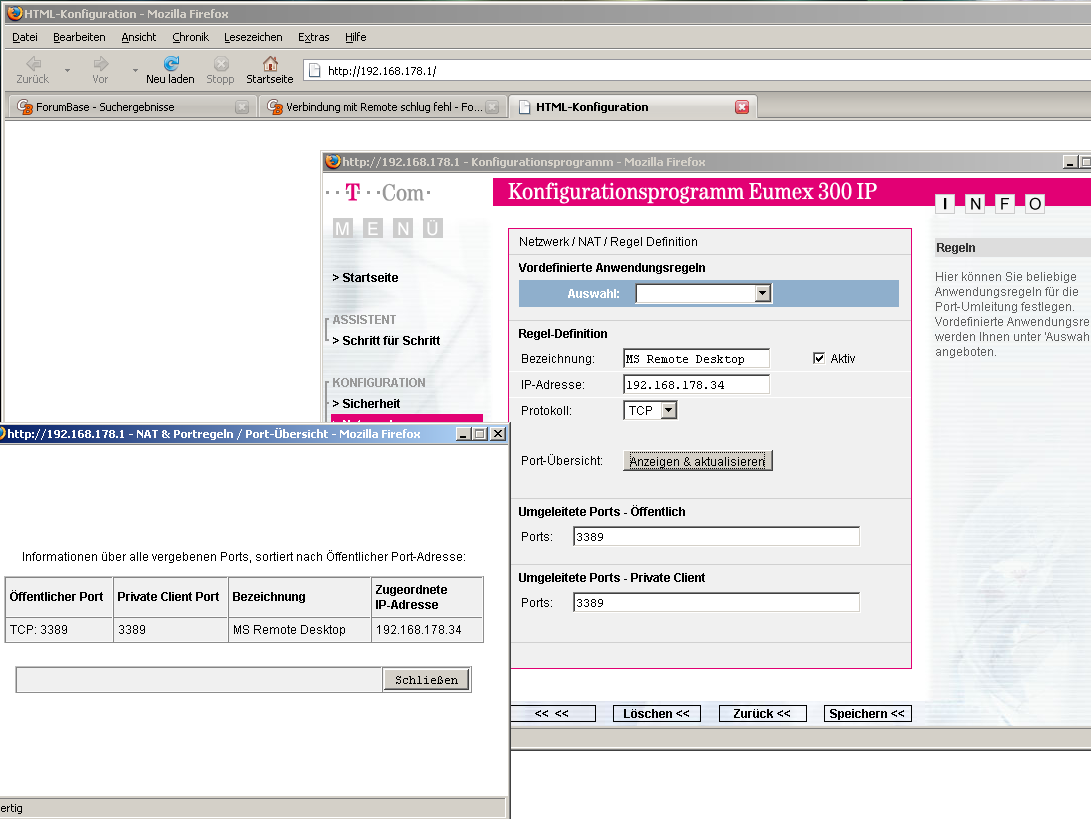Click the O letter tile in INFO header
The width and height of the screenshot is (1091, 819).
1035,203
